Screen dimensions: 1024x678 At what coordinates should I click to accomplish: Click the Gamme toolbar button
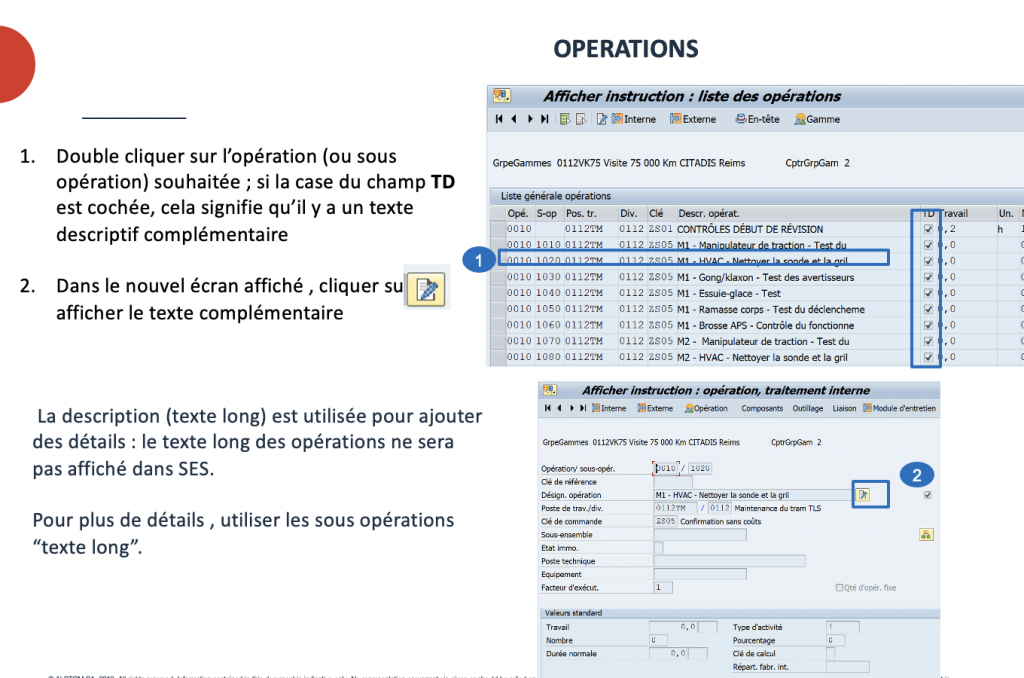click(x=817, y=119)
